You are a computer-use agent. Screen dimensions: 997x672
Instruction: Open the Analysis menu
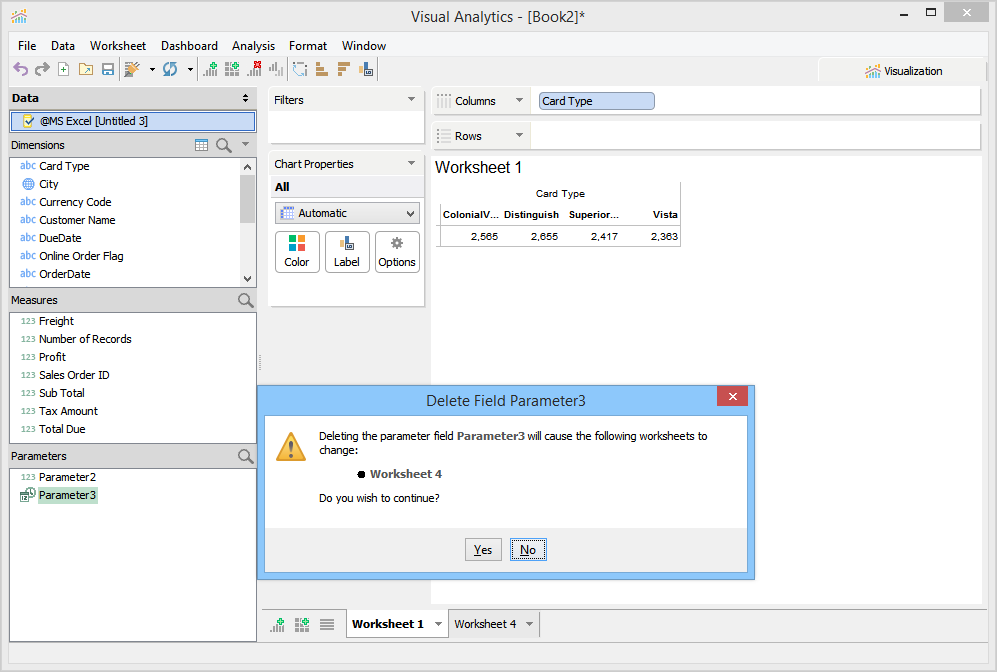(253, 46)
